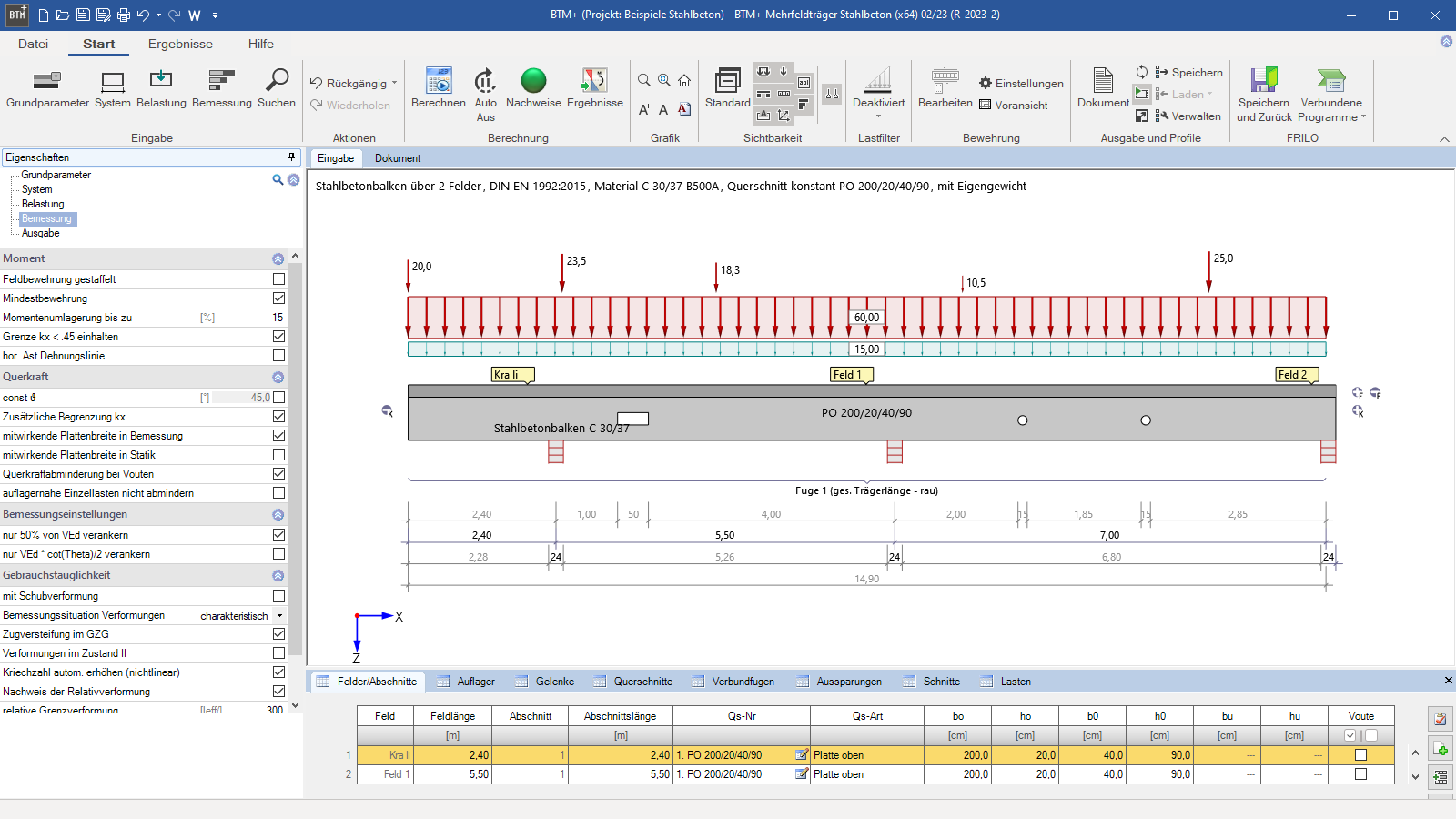The image size is (1456, 819).
Task: Open the Rückgängig dropdown arrow
Action: click(394, 83)
